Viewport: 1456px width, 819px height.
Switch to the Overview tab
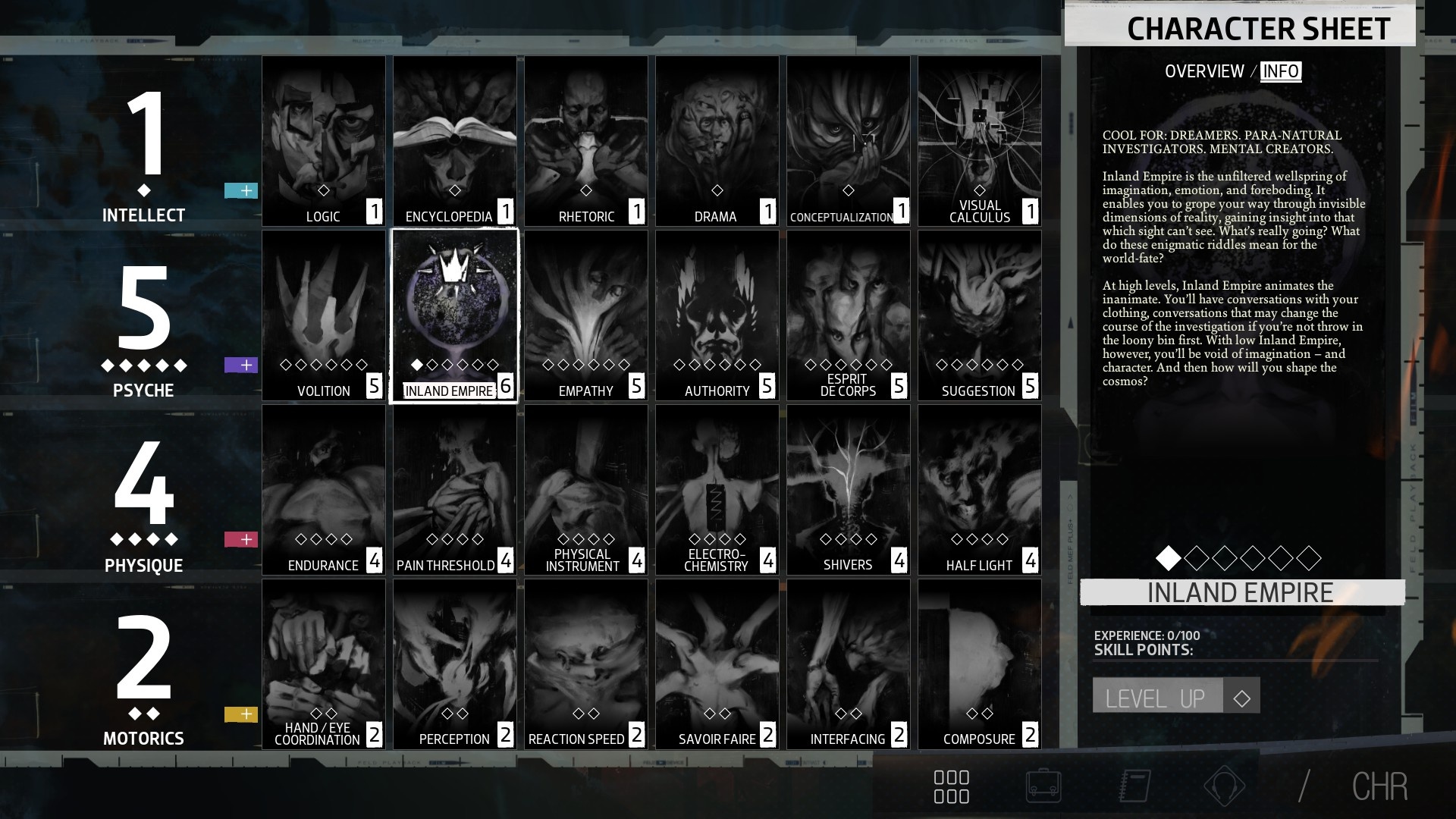[x=1204, y=71]
